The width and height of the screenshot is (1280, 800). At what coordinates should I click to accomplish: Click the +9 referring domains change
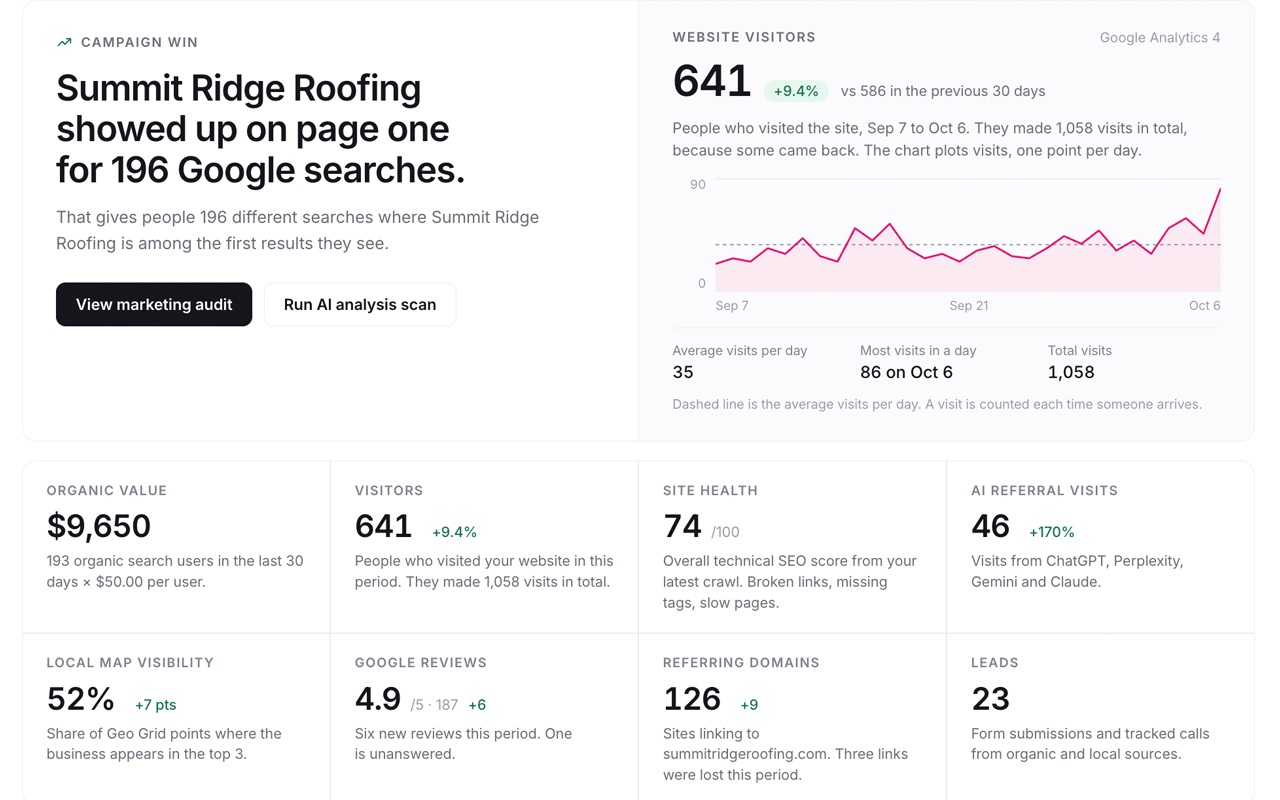(x=749, y=705)
